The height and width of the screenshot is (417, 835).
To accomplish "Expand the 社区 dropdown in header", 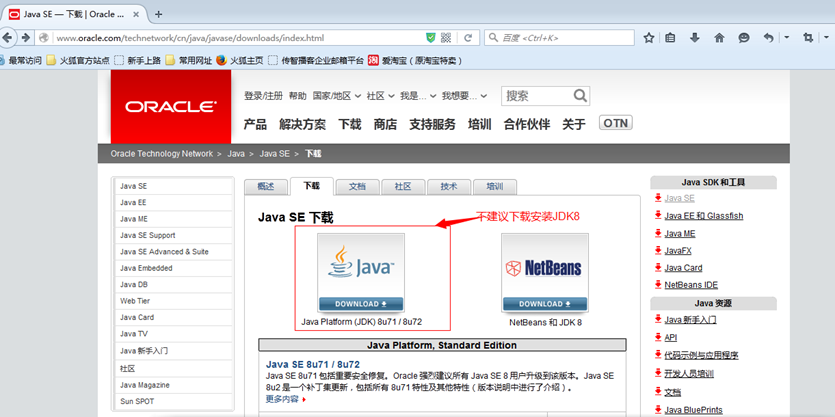I will tap(380, 96).
